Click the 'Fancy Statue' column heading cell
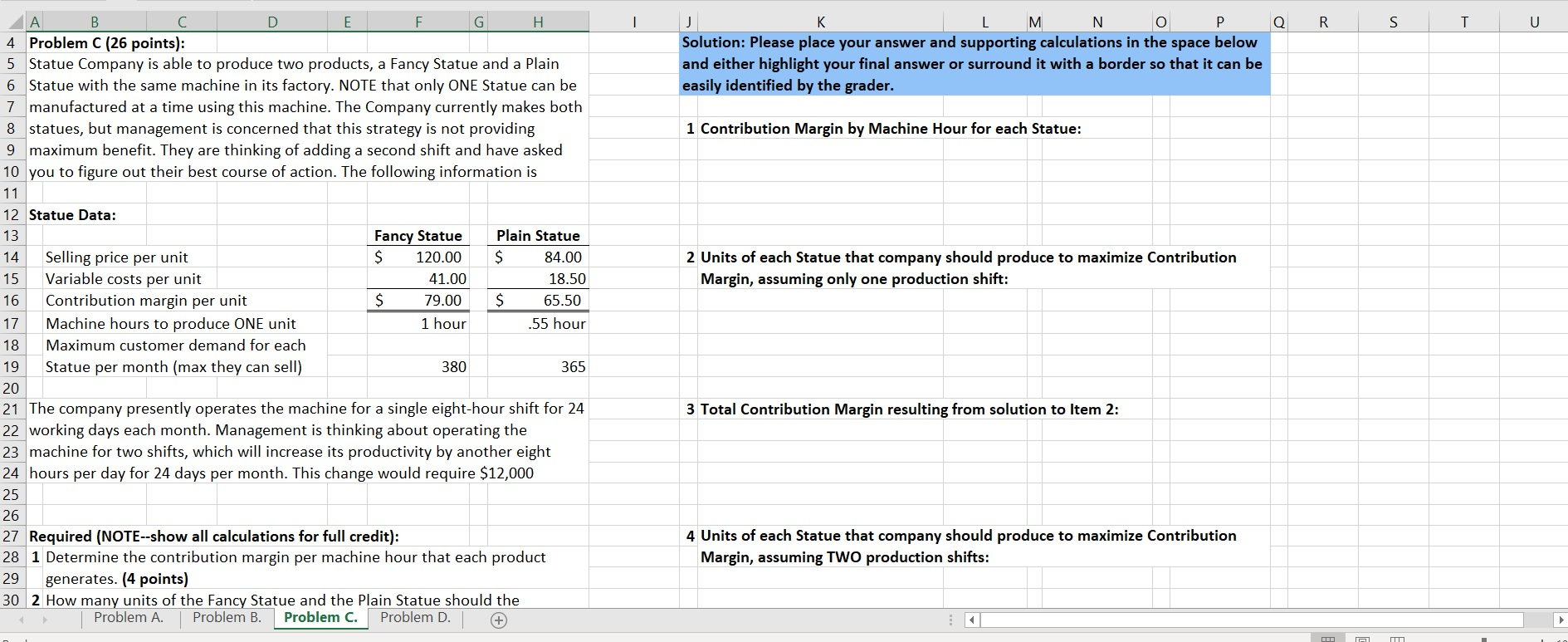This screenshot has height=642, width=1568. coord(418,236)
